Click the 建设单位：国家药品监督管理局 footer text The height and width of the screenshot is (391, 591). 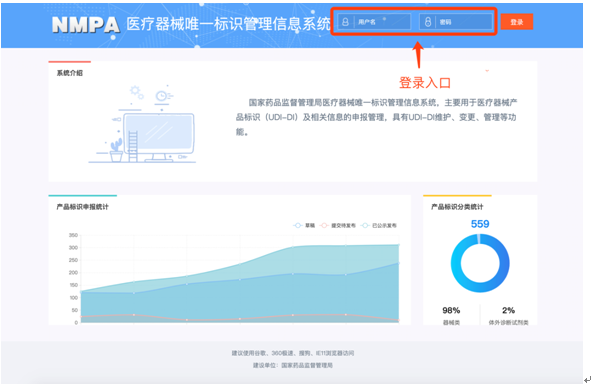(x=292, y=365)
